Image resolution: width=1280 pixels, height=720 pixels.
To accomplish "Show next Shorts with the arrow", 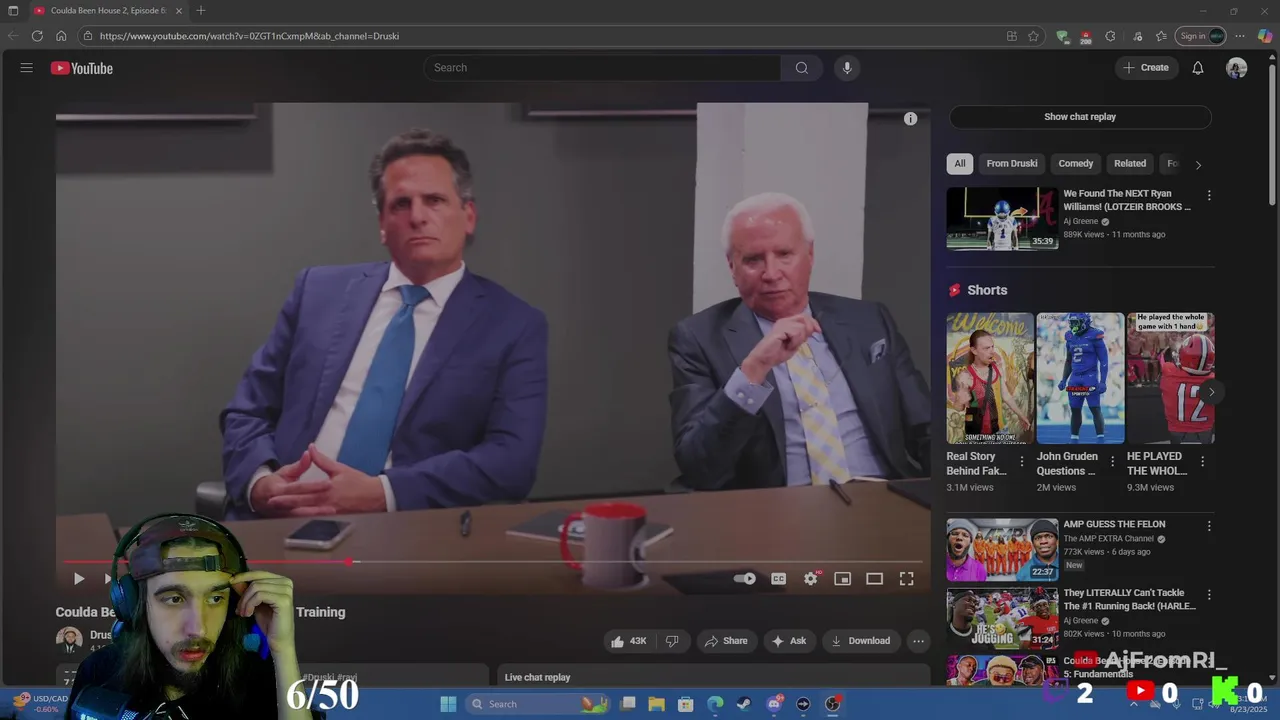I will tap(1211, 392).
